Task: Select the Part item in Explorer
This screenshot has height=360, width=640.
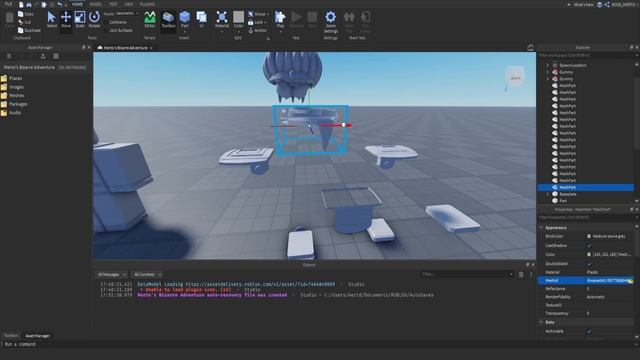Action: point(563,201)
